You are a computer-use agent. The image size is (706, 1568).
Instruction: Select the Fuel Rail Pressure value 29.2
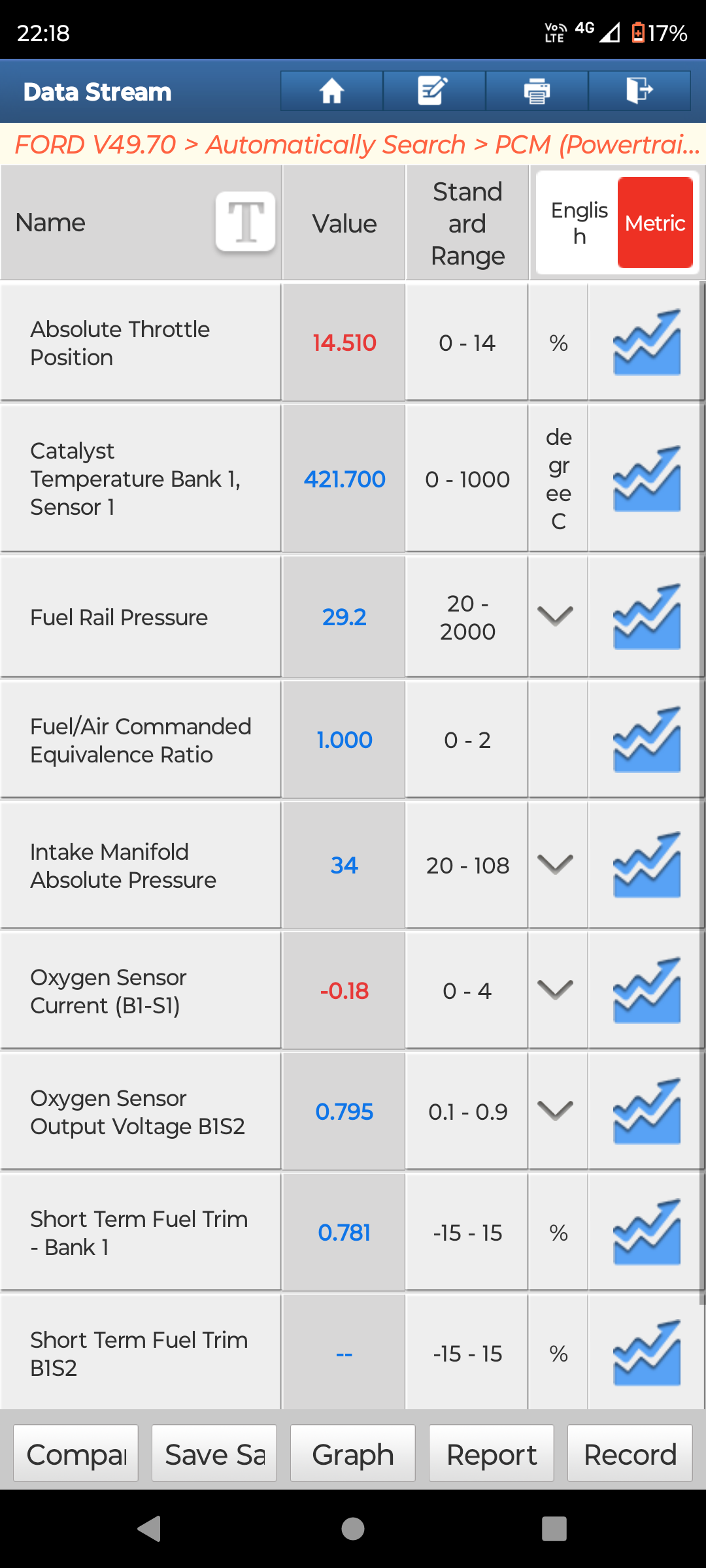344,617
